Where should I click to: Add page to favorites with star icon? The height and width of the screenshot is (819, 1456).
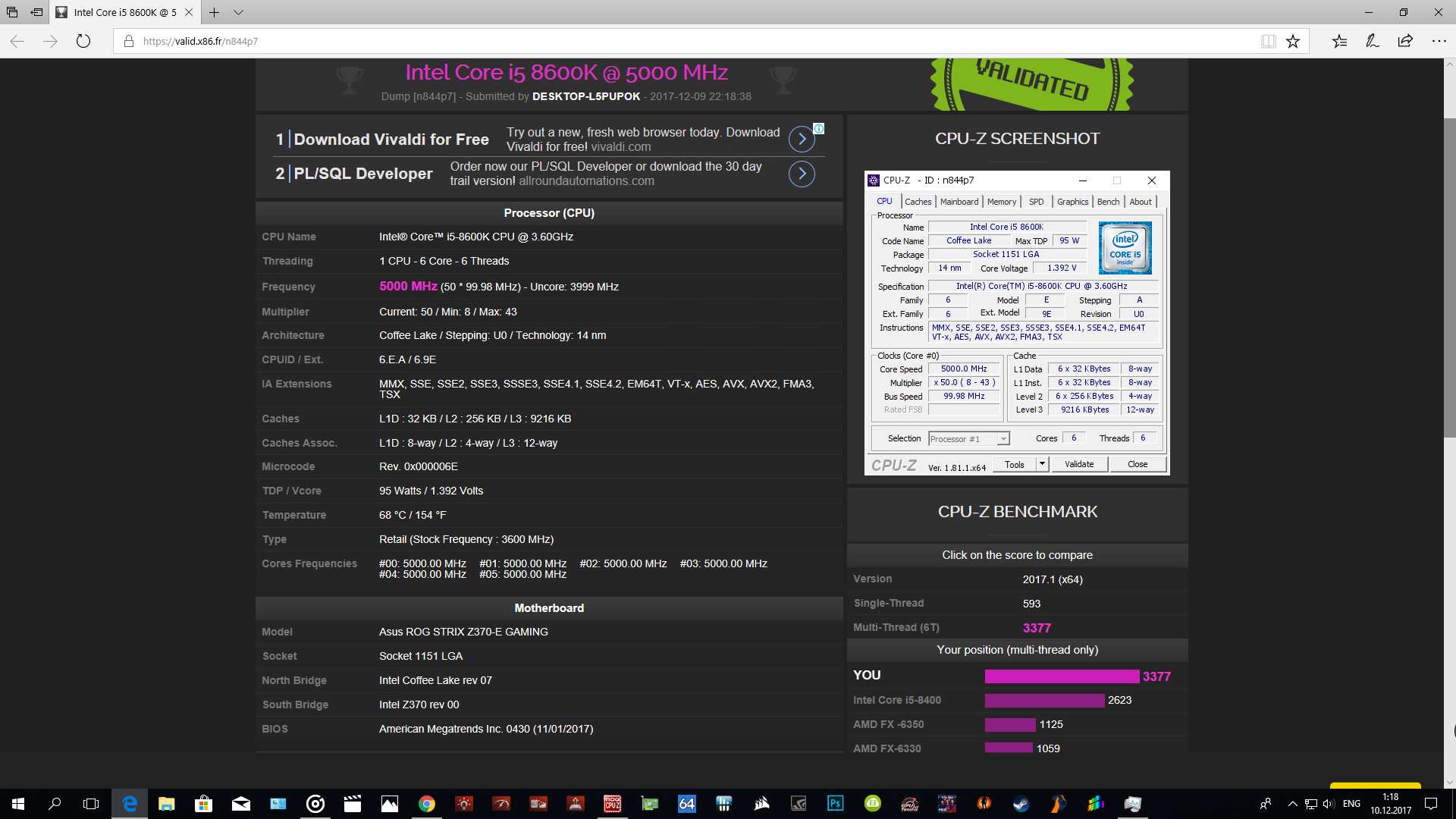tap(1293, 41)
